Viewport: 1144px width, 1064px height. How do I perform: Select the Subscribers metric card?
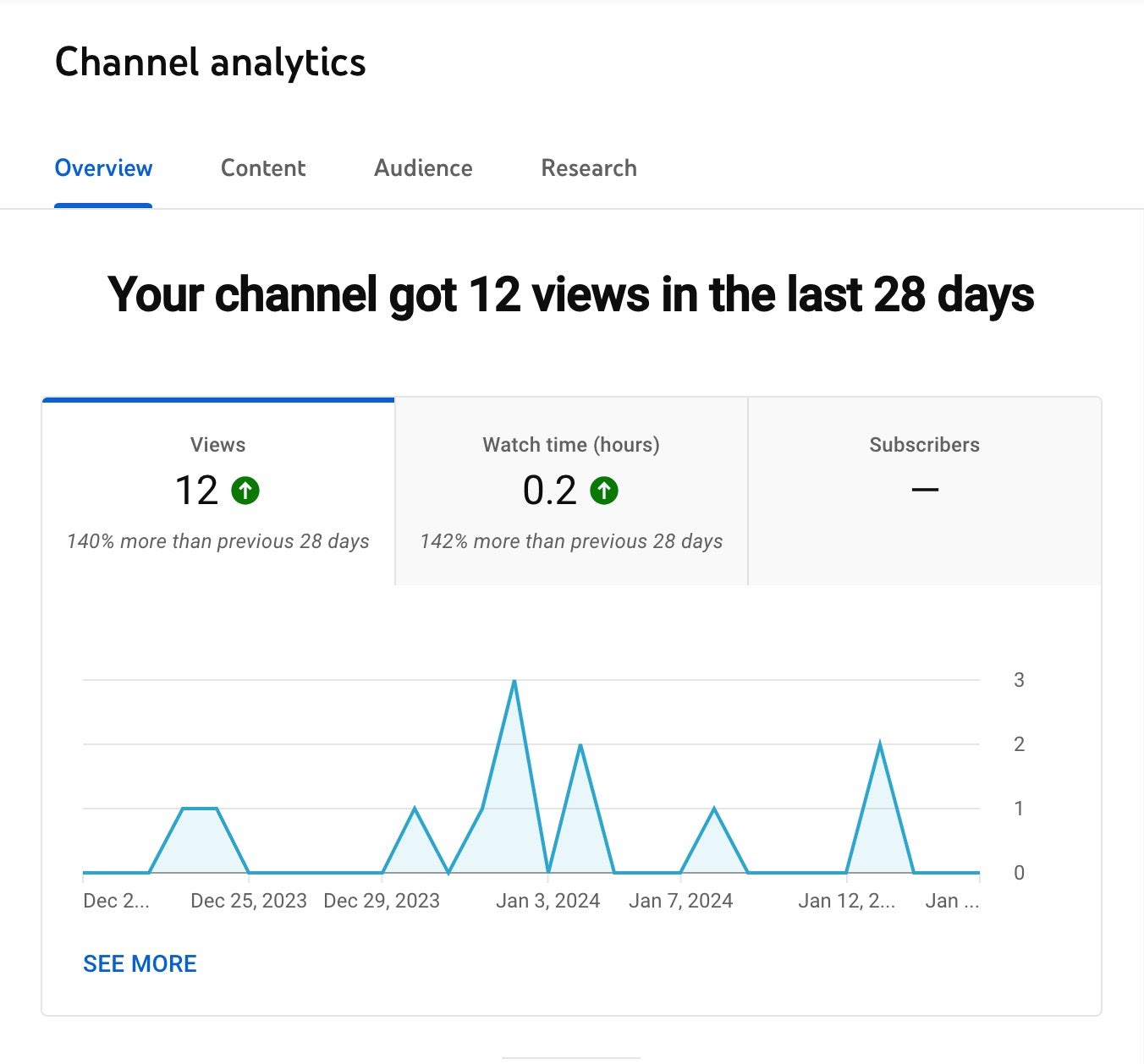pyautogui.click(x=925, y=491)
